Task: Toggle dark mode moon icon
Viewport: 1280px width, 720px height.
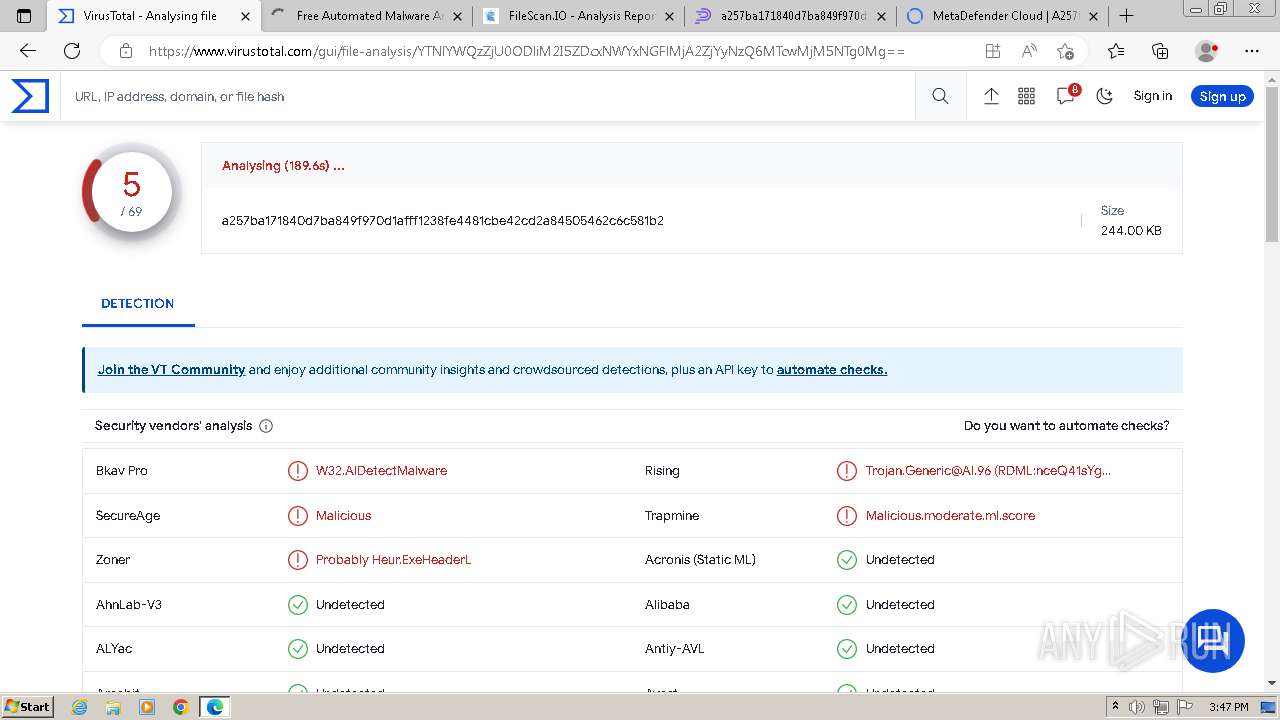Action: [x=1105, y=96]
